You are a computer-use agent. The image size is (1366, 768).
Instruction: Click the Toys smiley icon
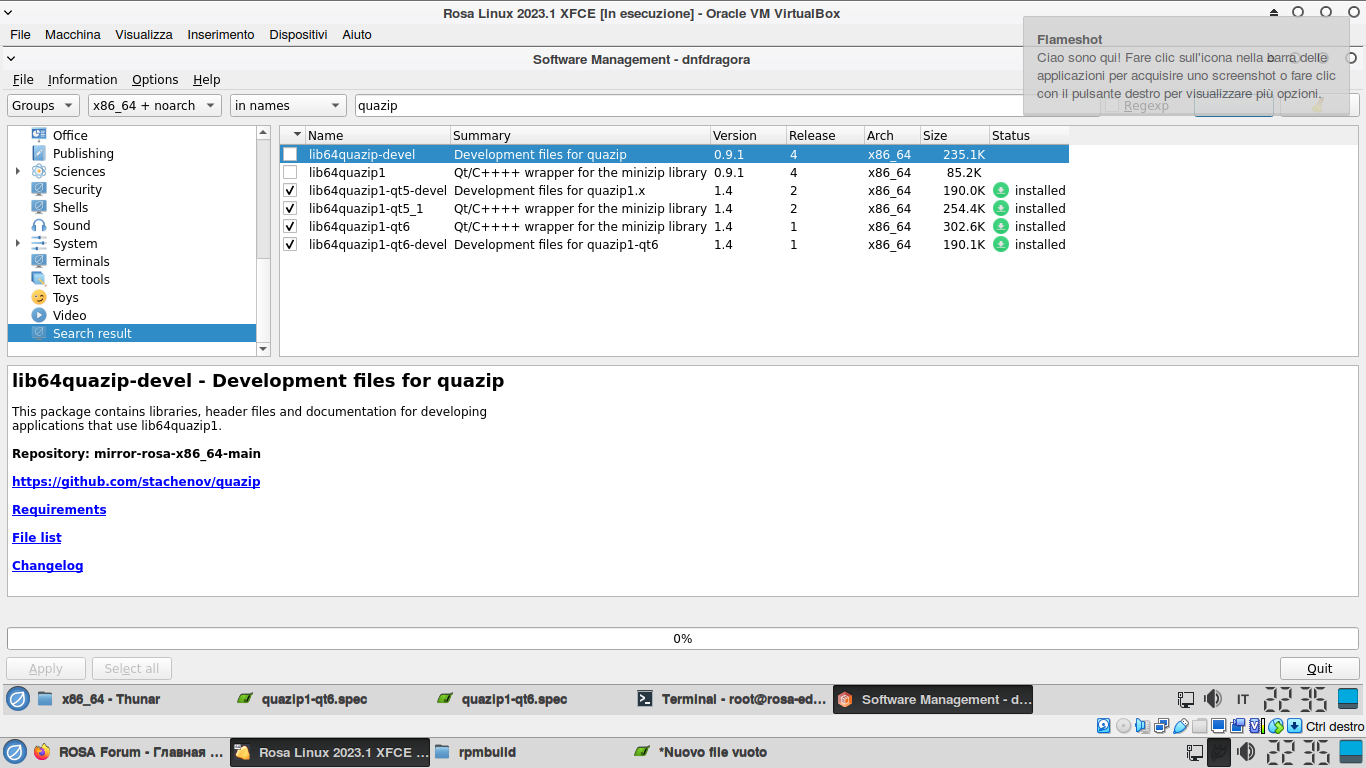[39, 297]
